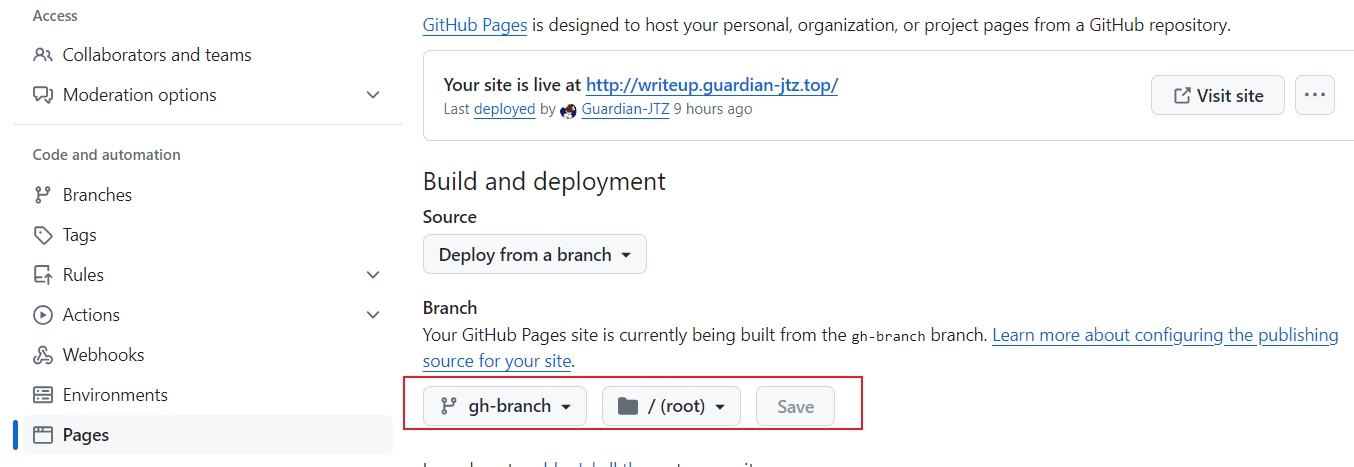This screenshot has width=1354, height=467.
Task: Follow the GitHub Pages link
Action: pyautogui.click(x=475, y=25)
